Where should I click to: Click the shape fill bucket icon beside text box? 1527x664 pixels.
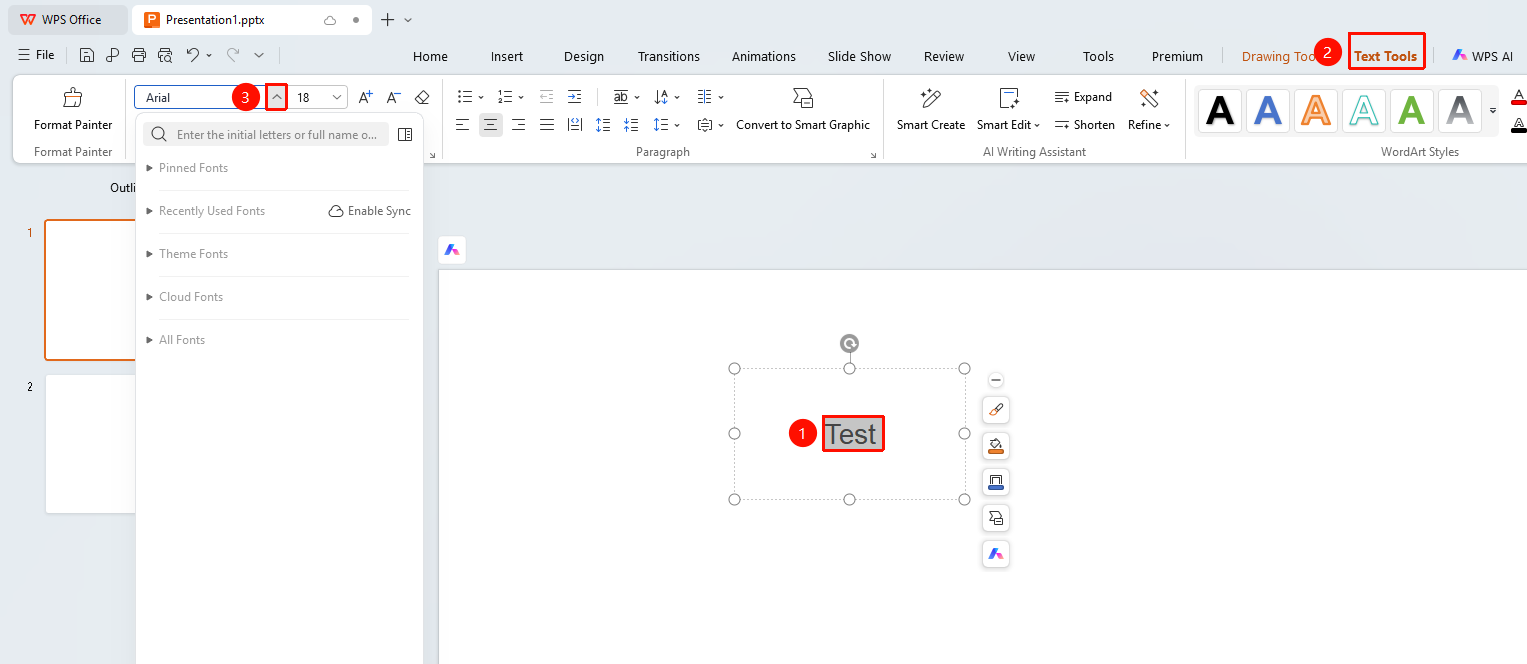[x=996, y=446]
